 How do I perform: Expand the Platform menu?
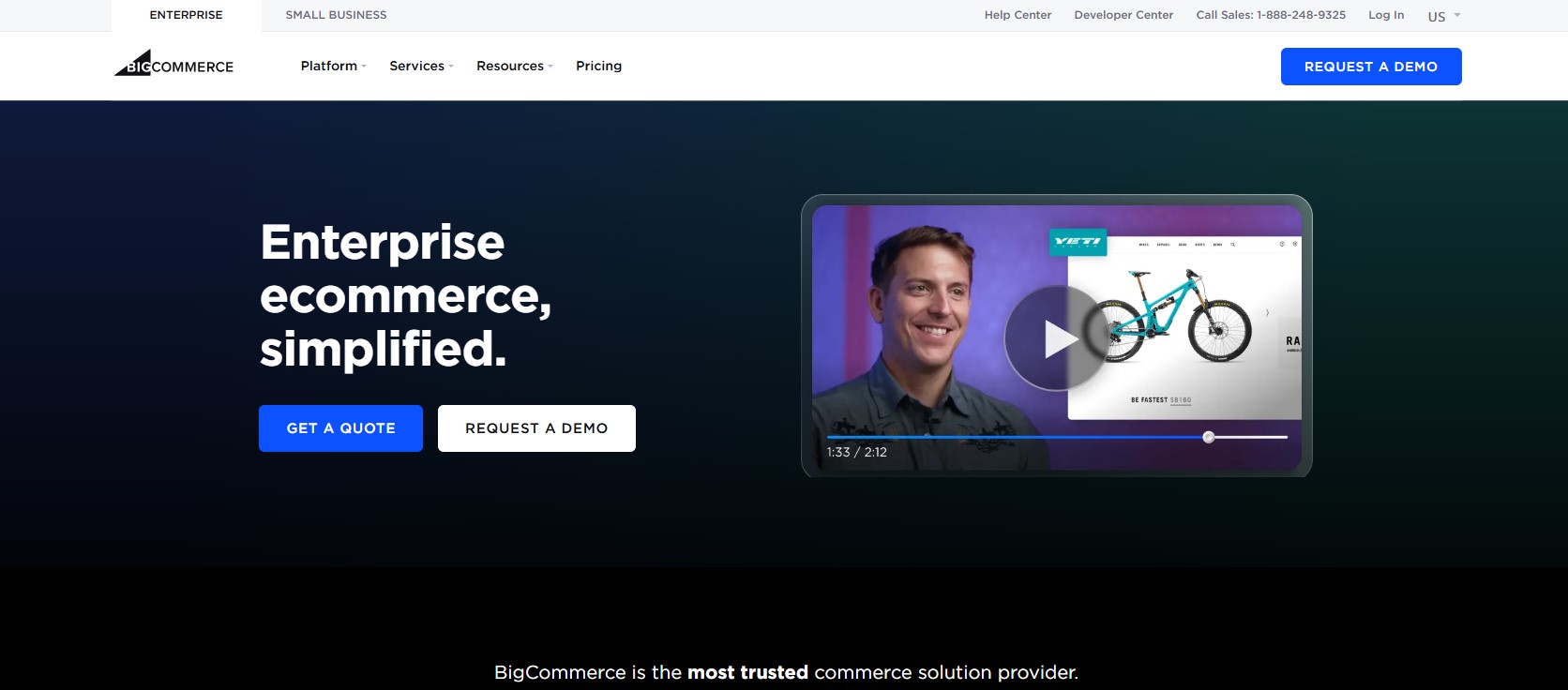point(334,66)
